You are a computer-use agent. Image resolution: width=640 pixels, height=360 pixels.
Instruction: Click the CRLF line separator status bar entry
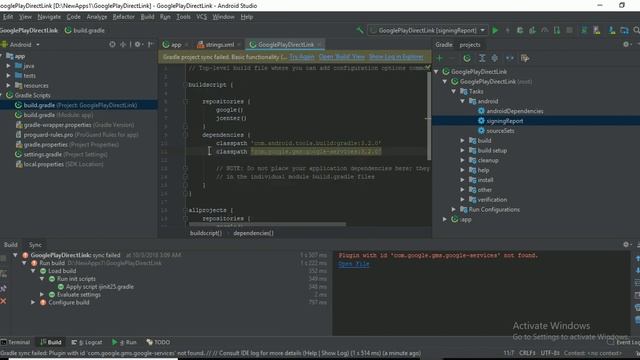[527, 353]
